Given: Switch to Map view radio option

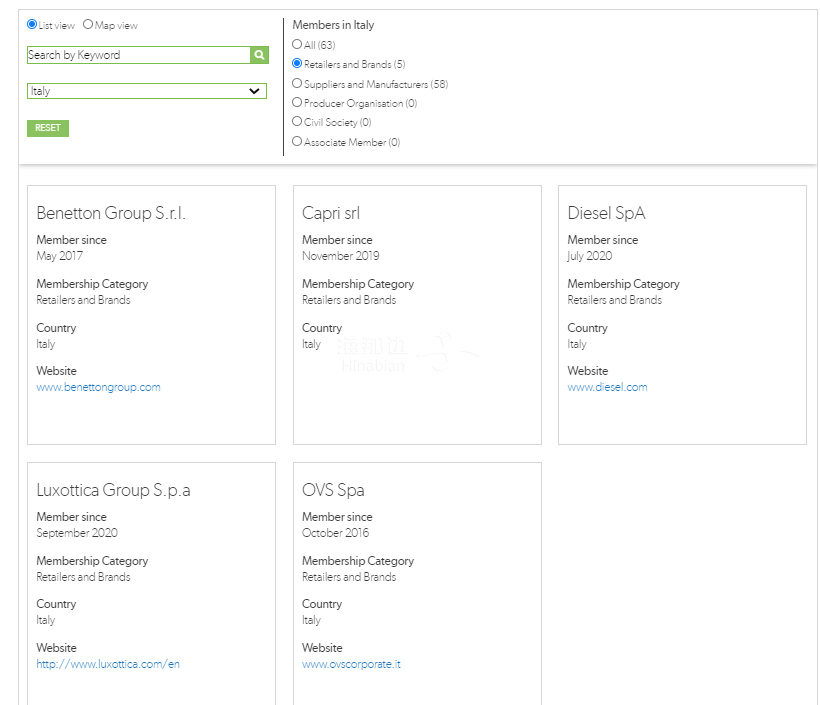Looking at the screenshot, I should click(88, 25).
